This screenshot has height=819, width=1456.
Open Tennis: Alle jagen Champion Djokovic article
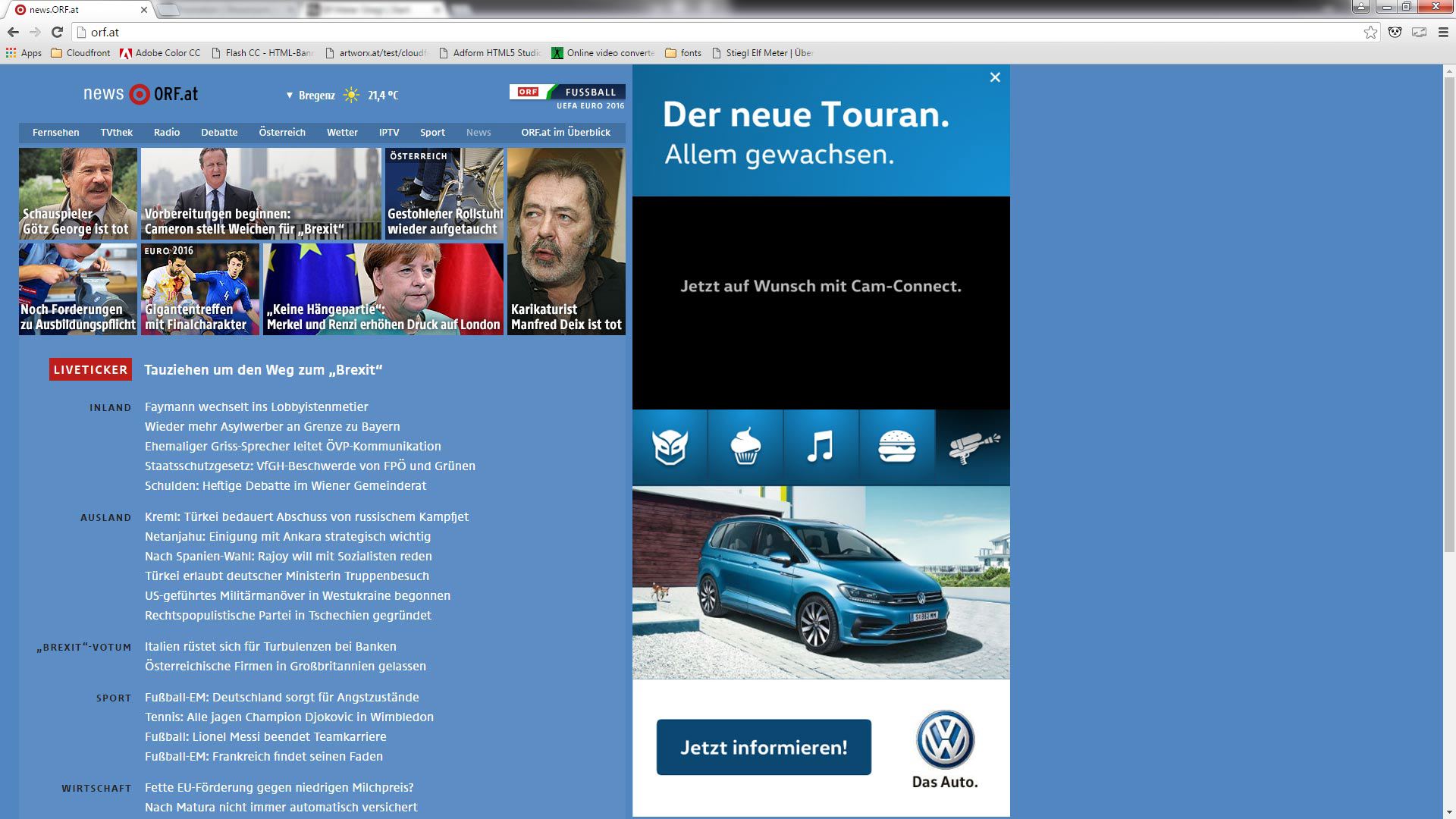(289, 717)
